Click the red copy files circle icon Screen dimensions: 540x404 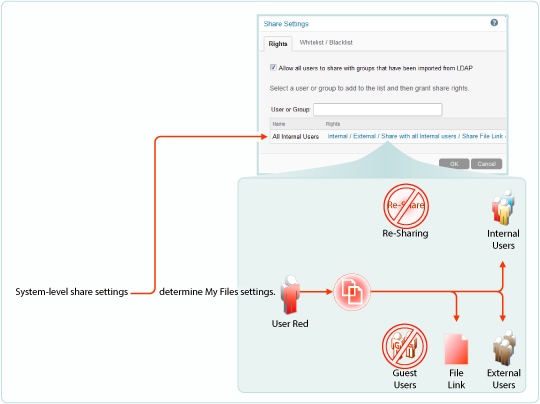tap(352, 292)
